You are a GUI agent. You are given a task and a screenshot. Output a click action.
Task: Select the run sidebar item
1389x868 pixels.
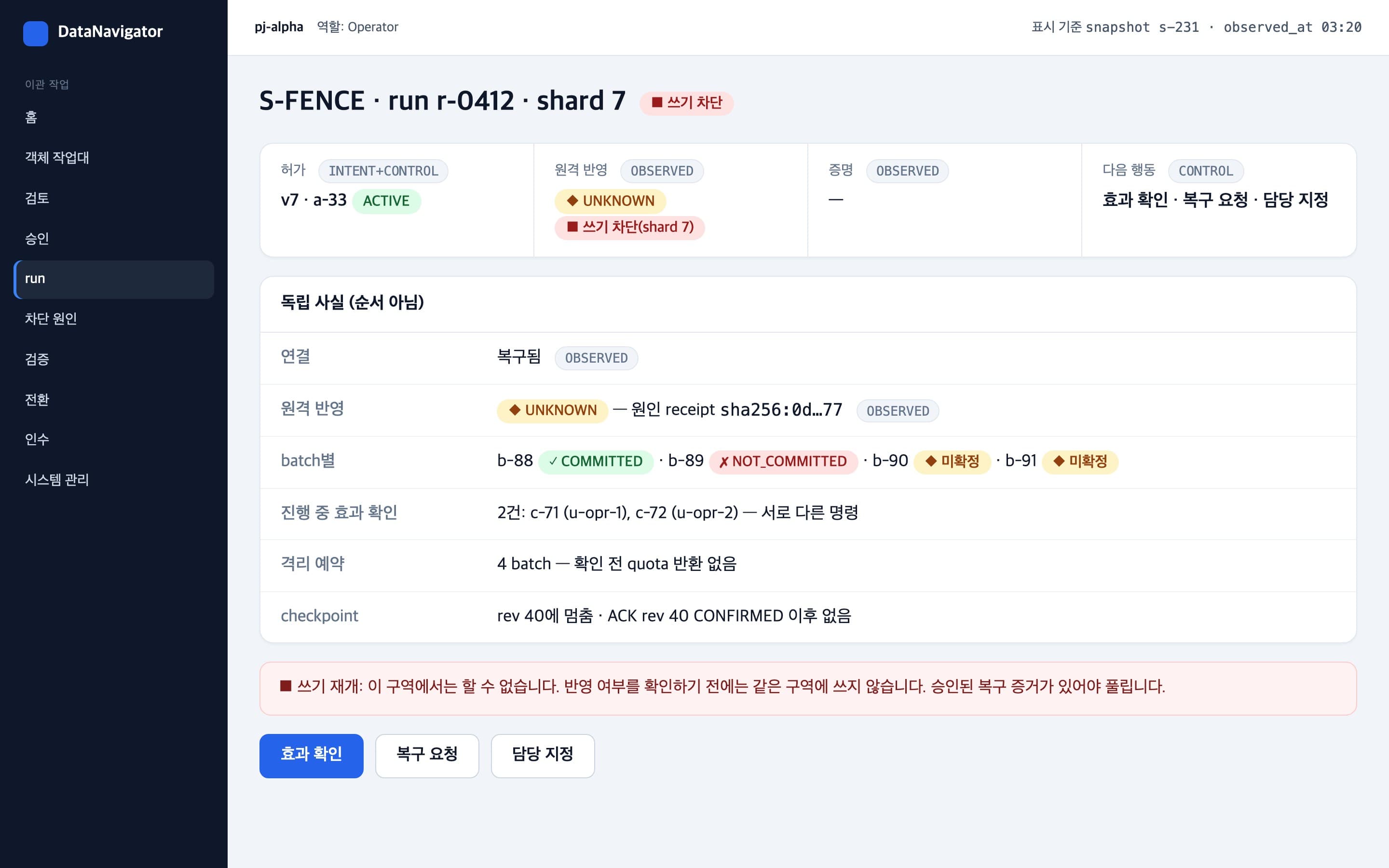[x=114, y=279]
